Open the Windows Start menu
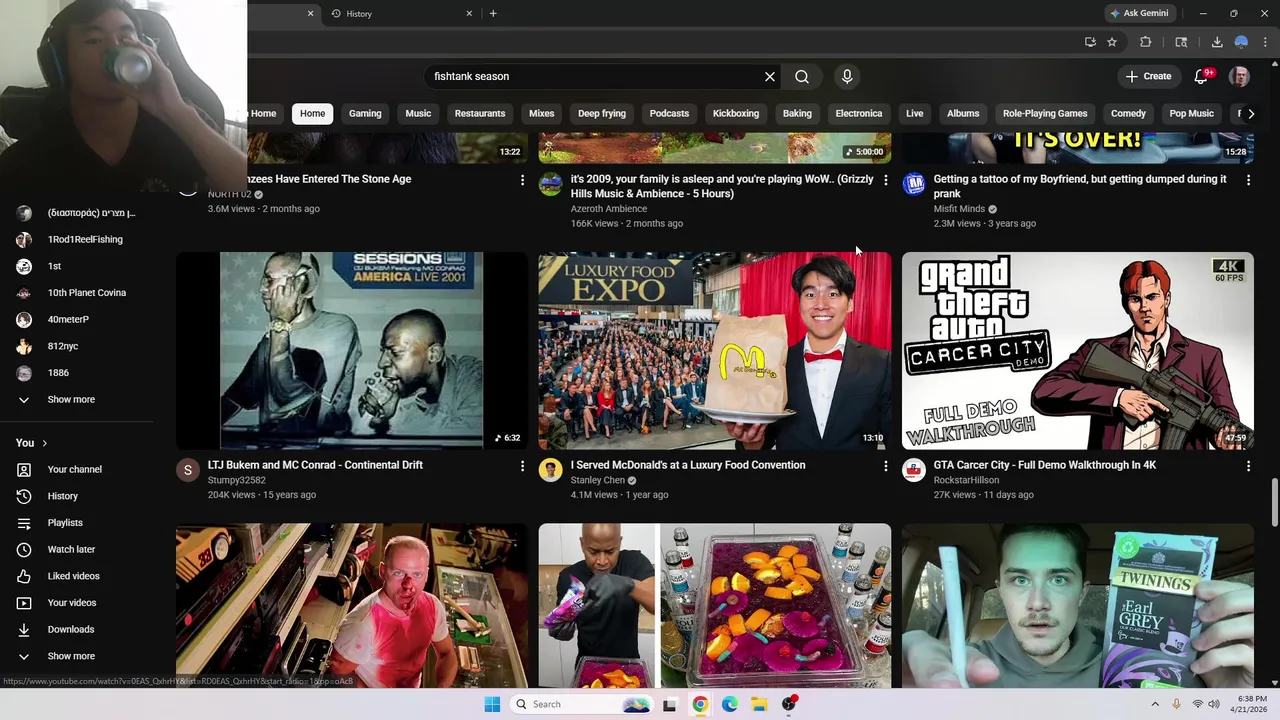 tap(492, 704)
